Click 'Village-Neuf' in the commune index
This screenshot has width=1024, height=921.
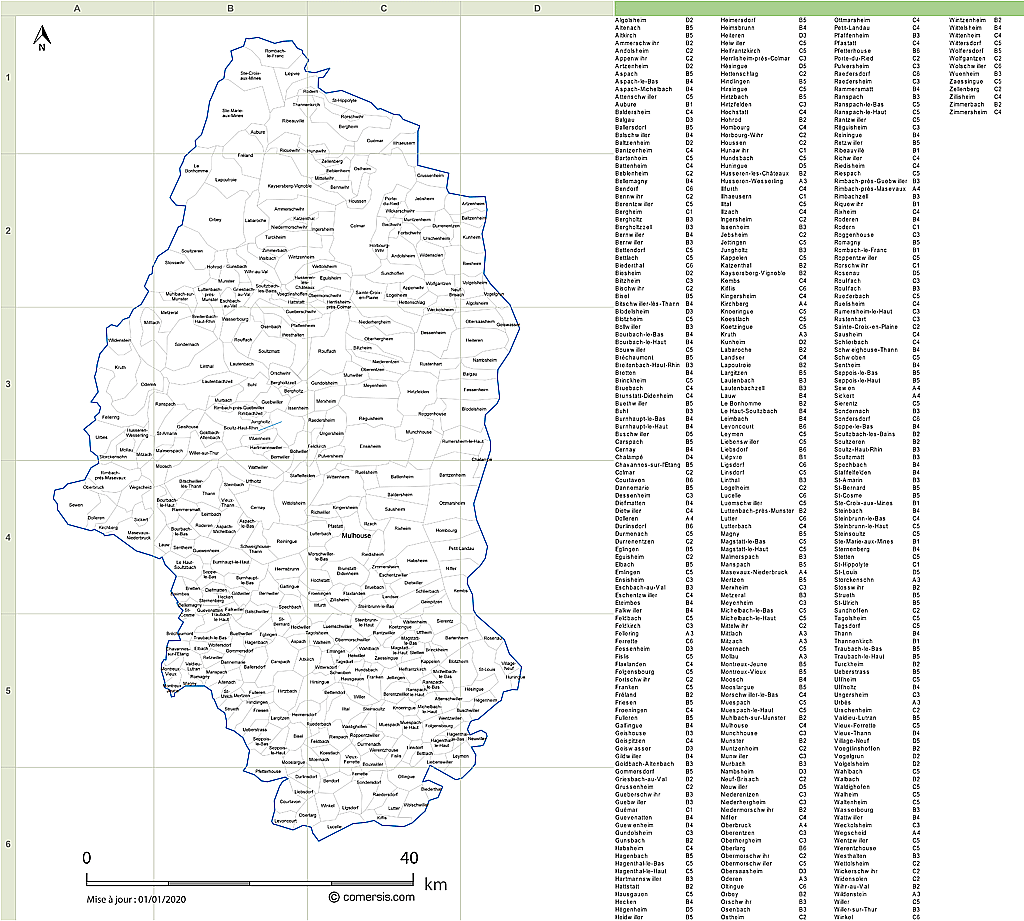[x=852, y=741]
